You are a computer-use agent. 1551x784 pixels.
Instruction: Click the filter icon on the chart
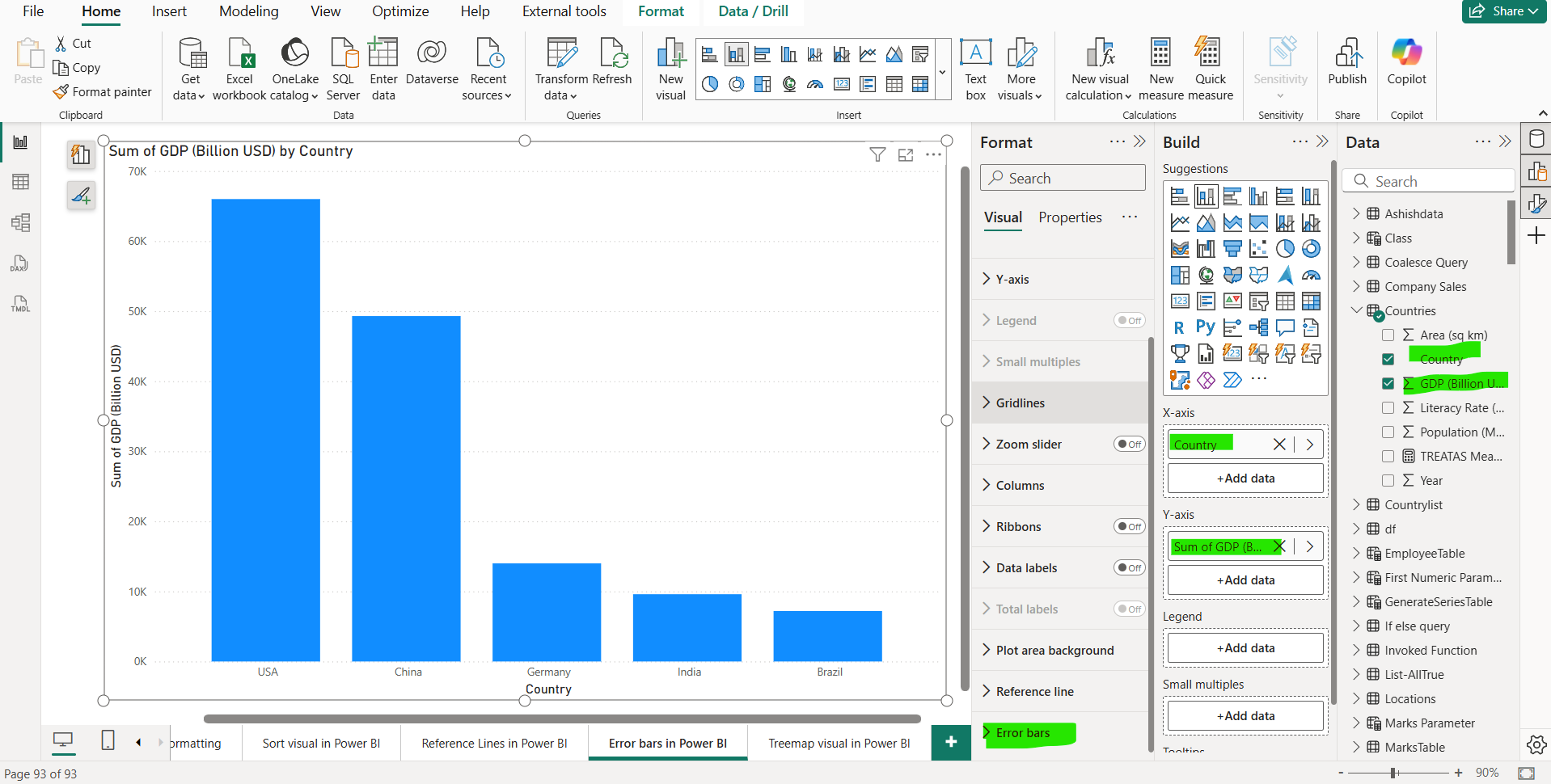click(x=877, y=154)
